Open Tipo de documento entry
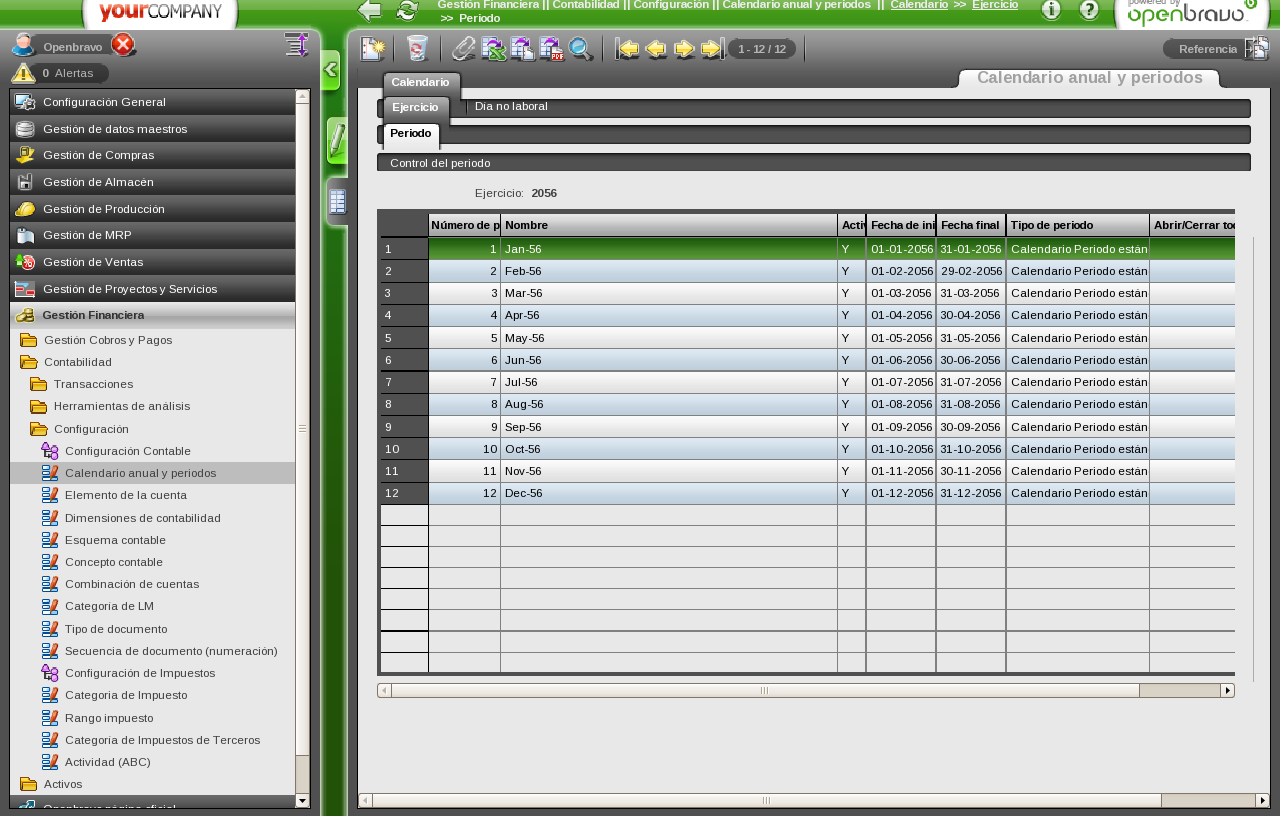The height and width of the screenshot is (816, 1280). (152, 629)
